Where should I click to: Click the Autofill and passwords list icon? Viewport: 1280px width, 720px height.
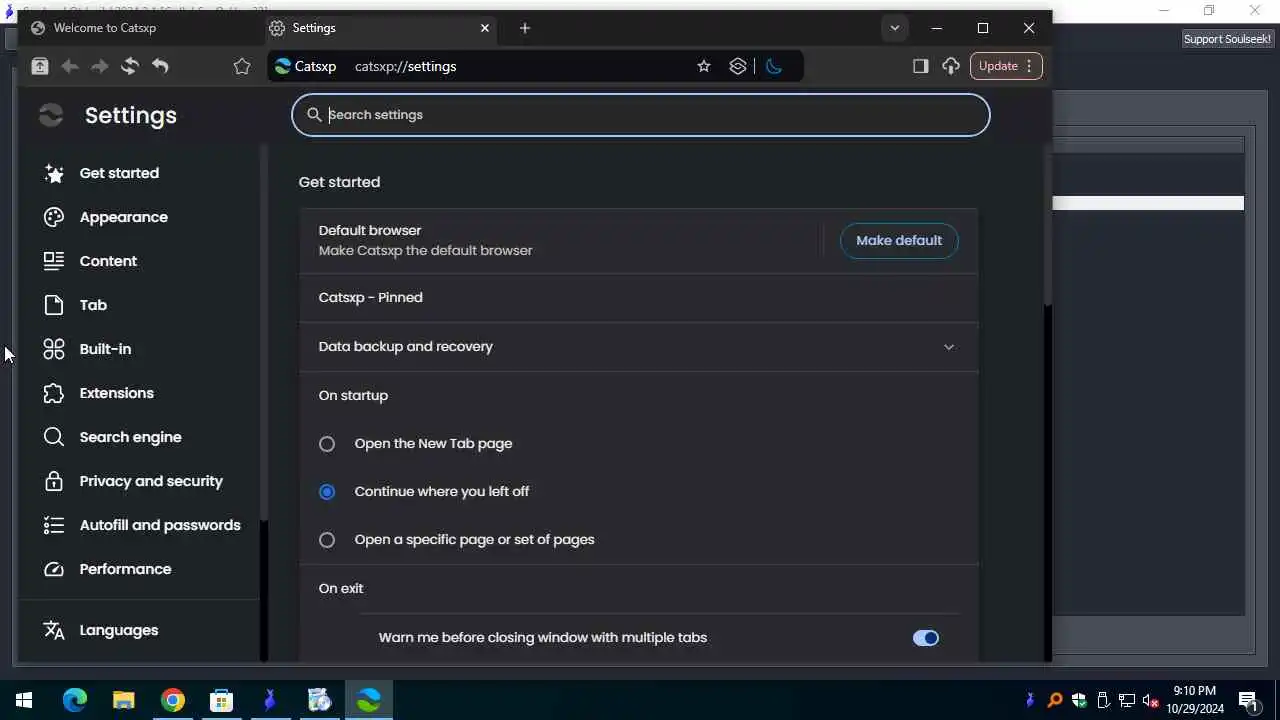click(x=54, y=525)
